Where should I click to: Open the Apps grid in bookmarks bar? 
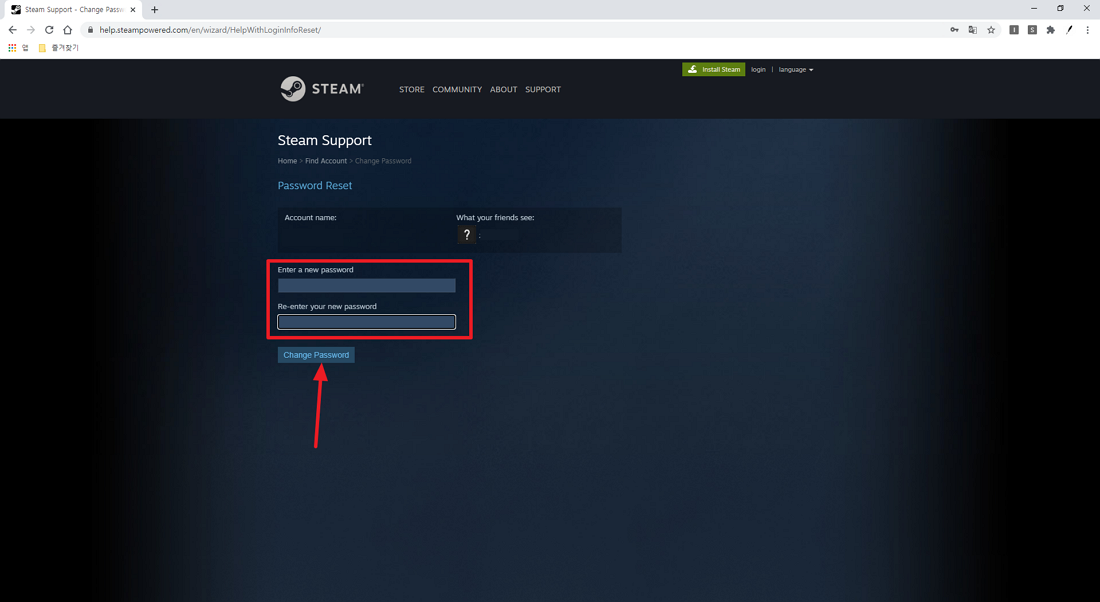pyautogui.click(x=12, y=48)
